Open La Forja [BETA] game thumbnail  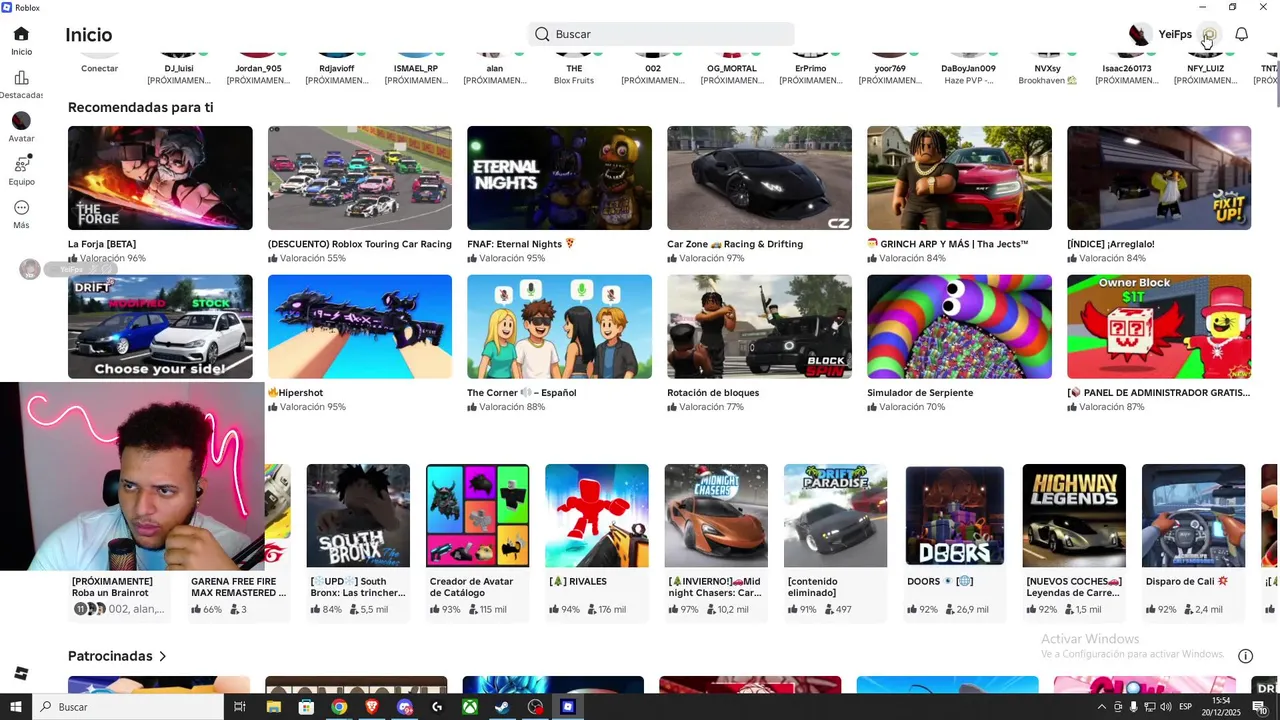pyautogui.click(x=160, y=178)
